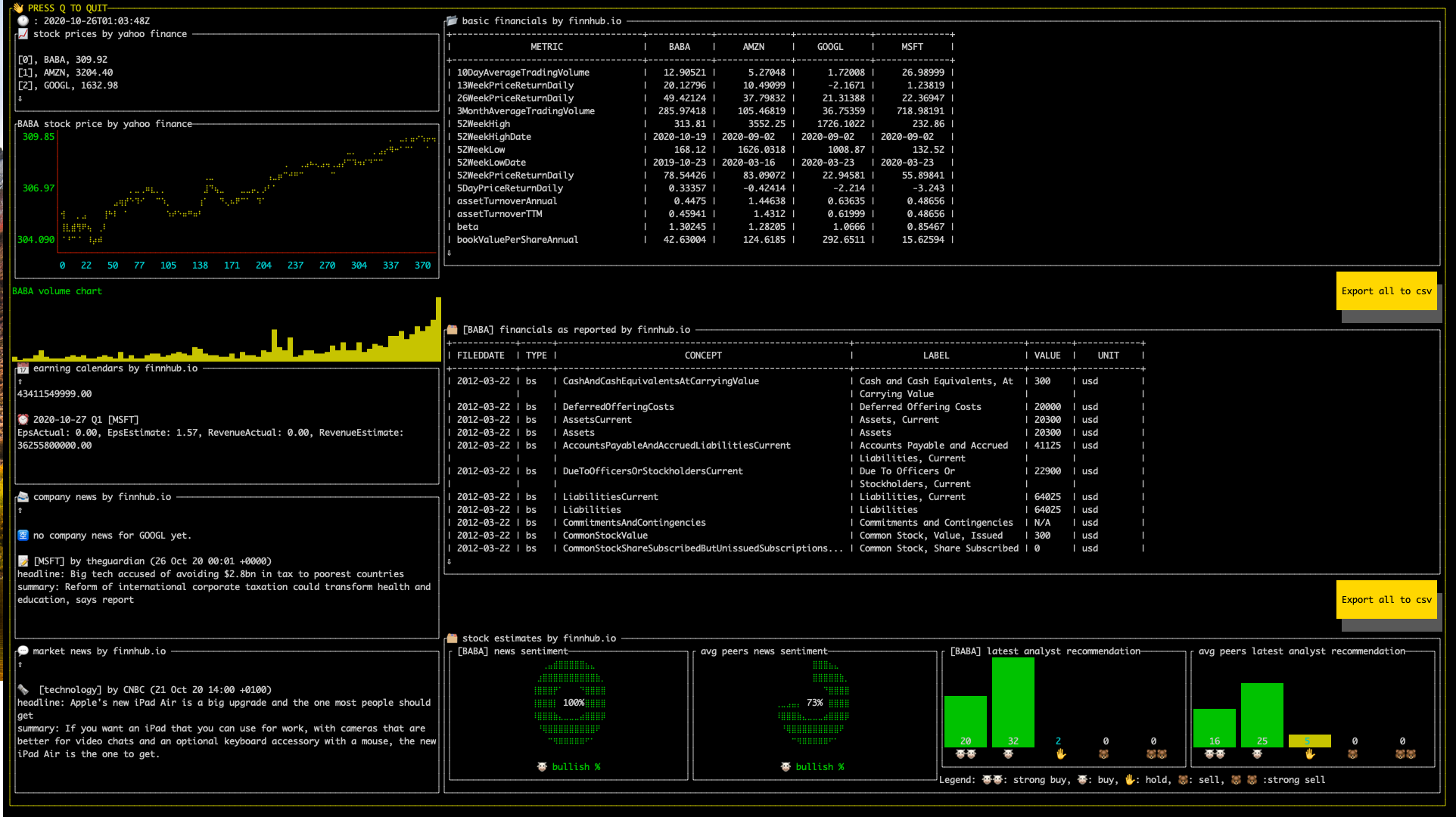Click the waving hand quit icon
1456x817 pixels.
pos(18,8)
